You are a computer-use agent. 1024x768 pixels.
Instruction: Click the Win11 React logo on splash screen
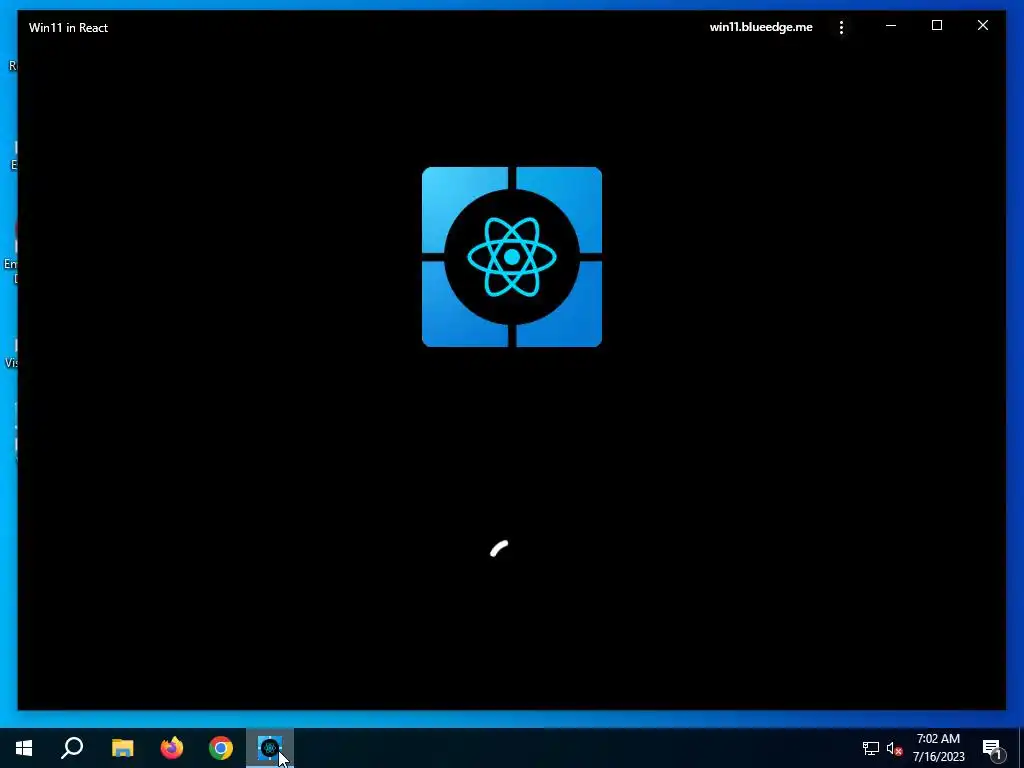click(x=512, y=257)
